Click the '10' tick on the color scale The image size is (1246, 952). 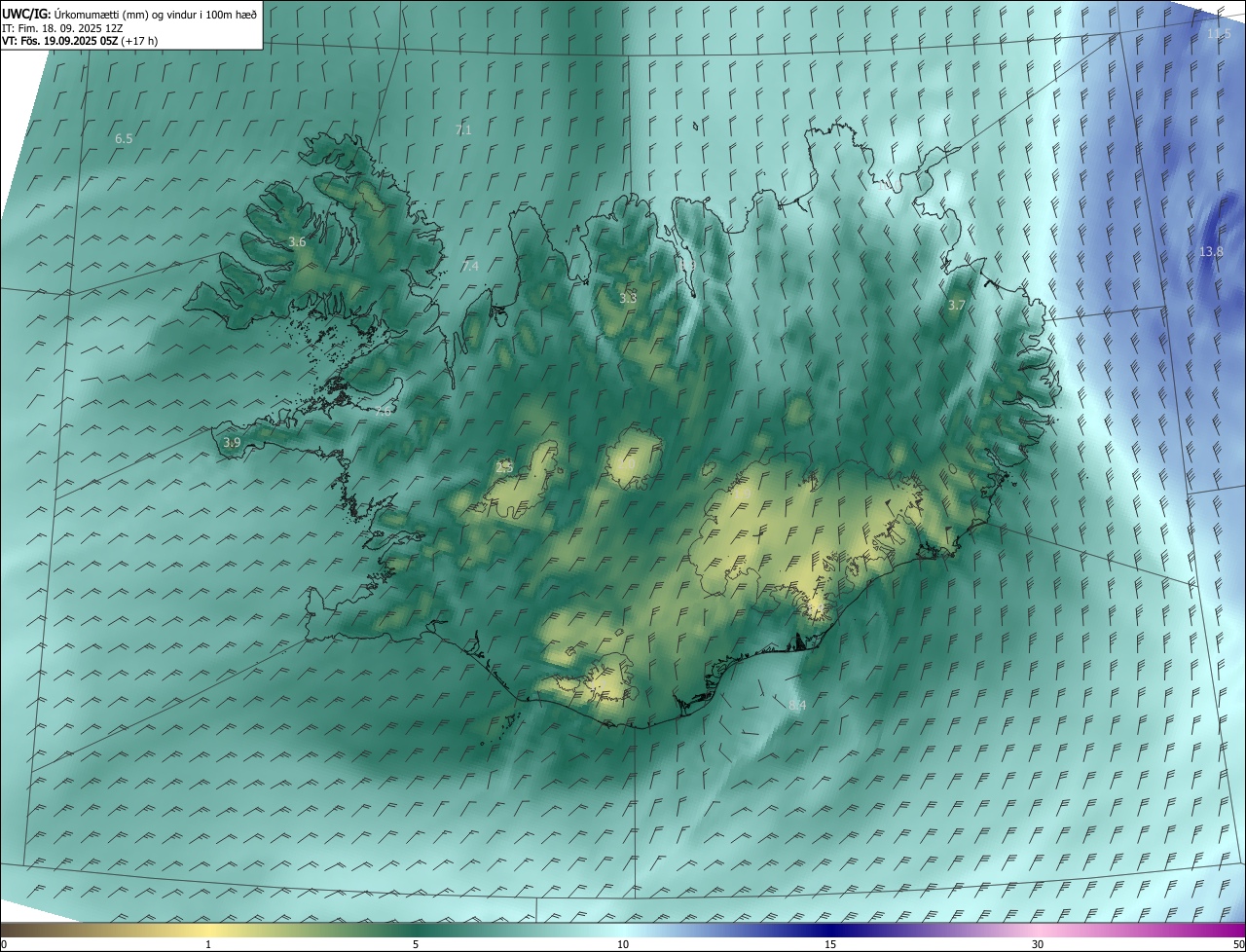[x=623, y=944]
